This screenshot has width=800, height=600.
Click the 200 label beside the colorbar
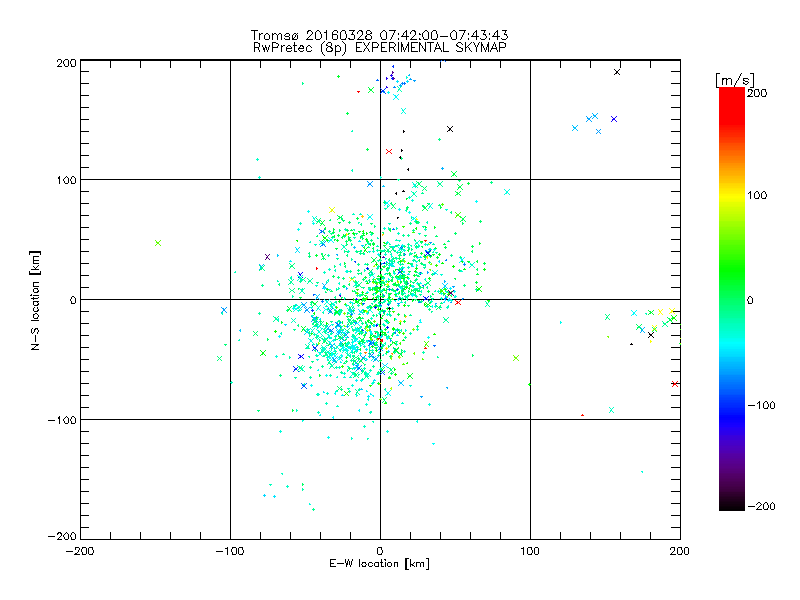coord(757,93)
